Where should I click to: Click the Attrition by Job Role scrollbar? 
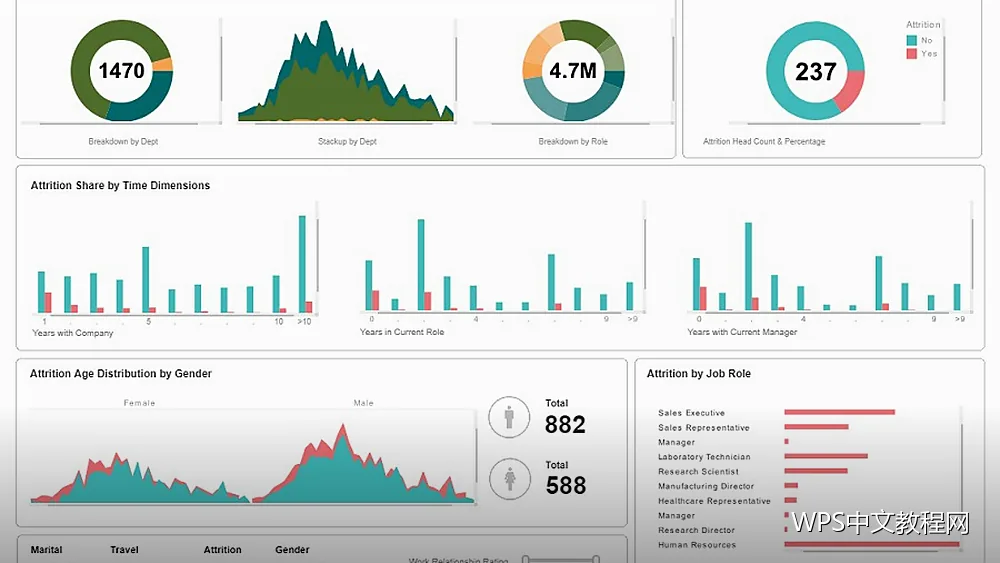tap(961, 475)
